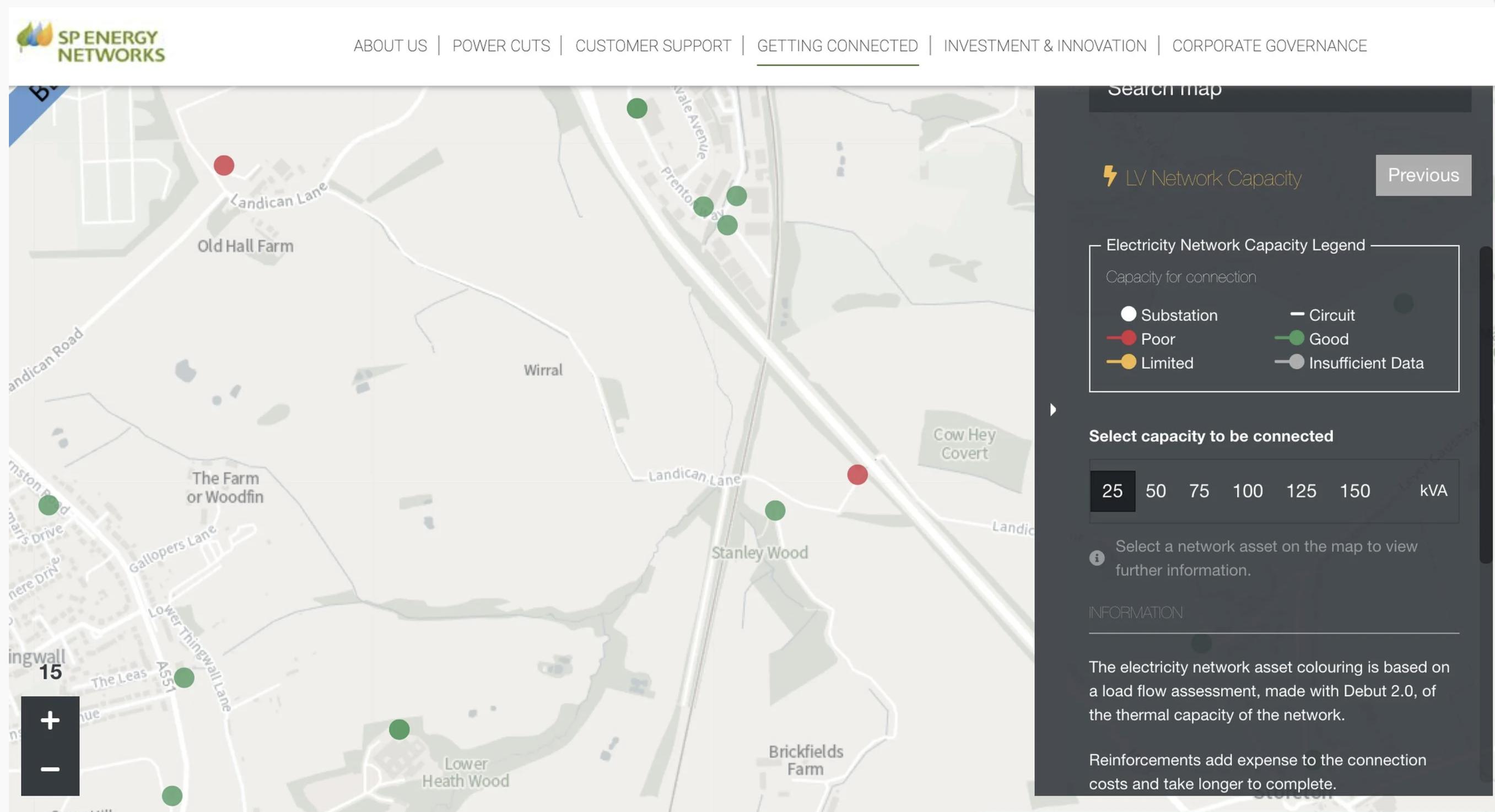Click the LV Network Capacity heading
Image resolution: width=1495 pixels, height=812 pixels.
[x=1213, y=178]
